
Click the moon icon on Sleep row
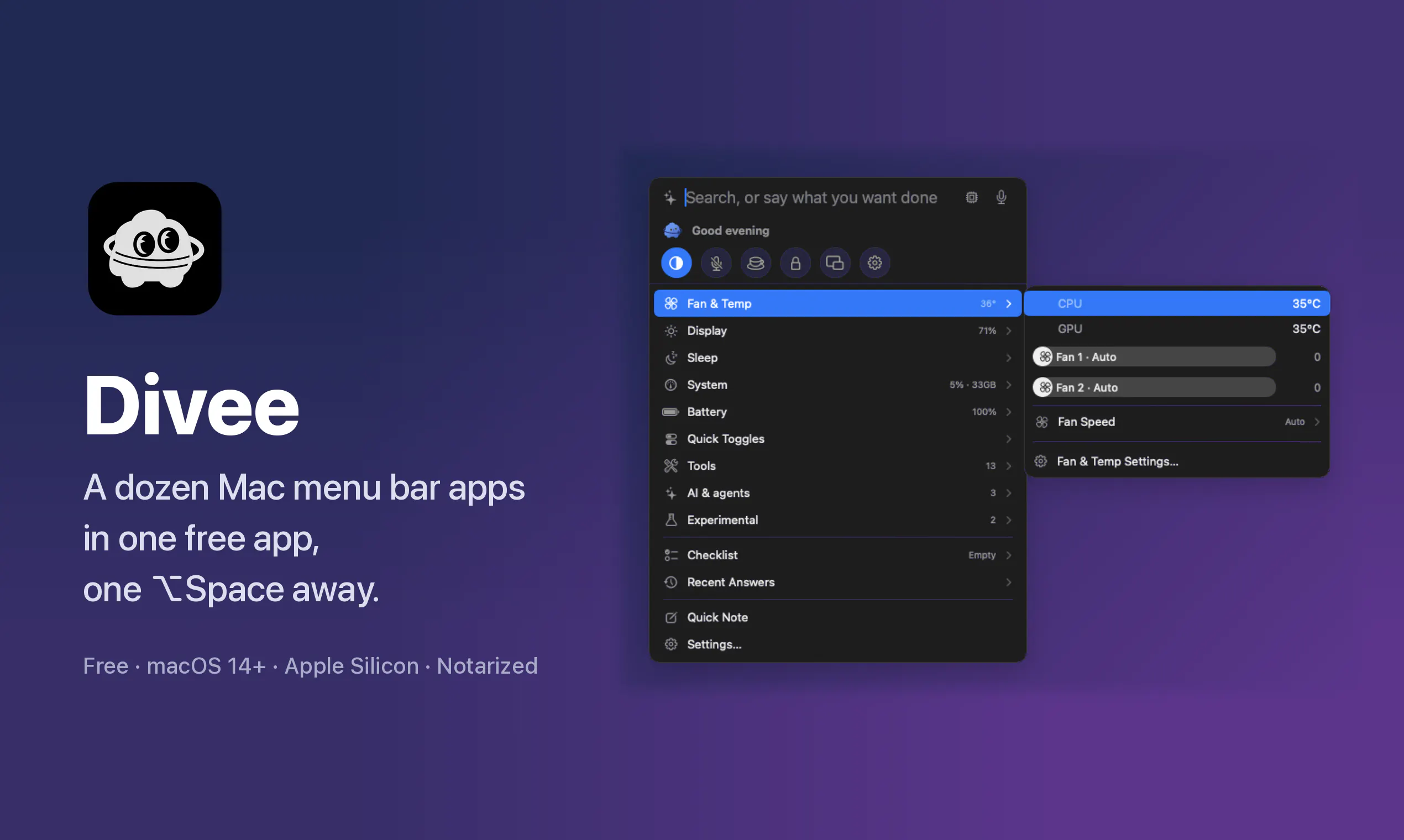pyautogui.click(x=671, y=358)
